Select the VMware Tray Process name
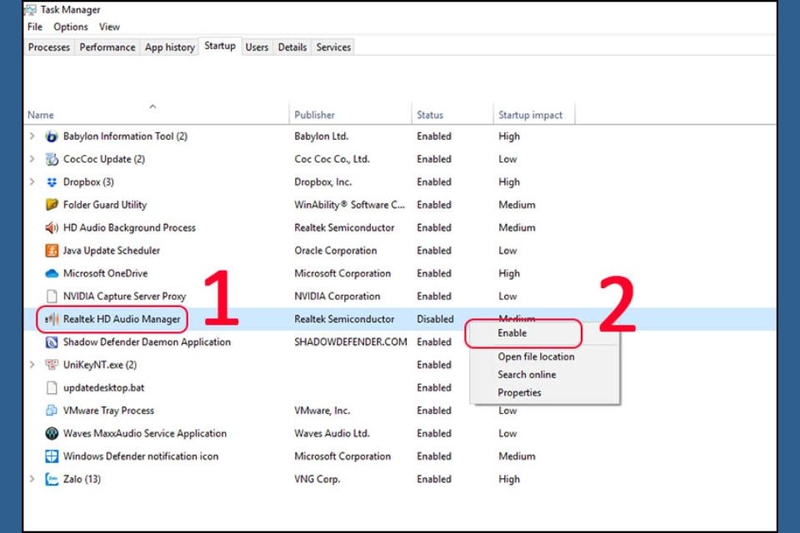Screen dimensions: 800x533 point(109,411)
